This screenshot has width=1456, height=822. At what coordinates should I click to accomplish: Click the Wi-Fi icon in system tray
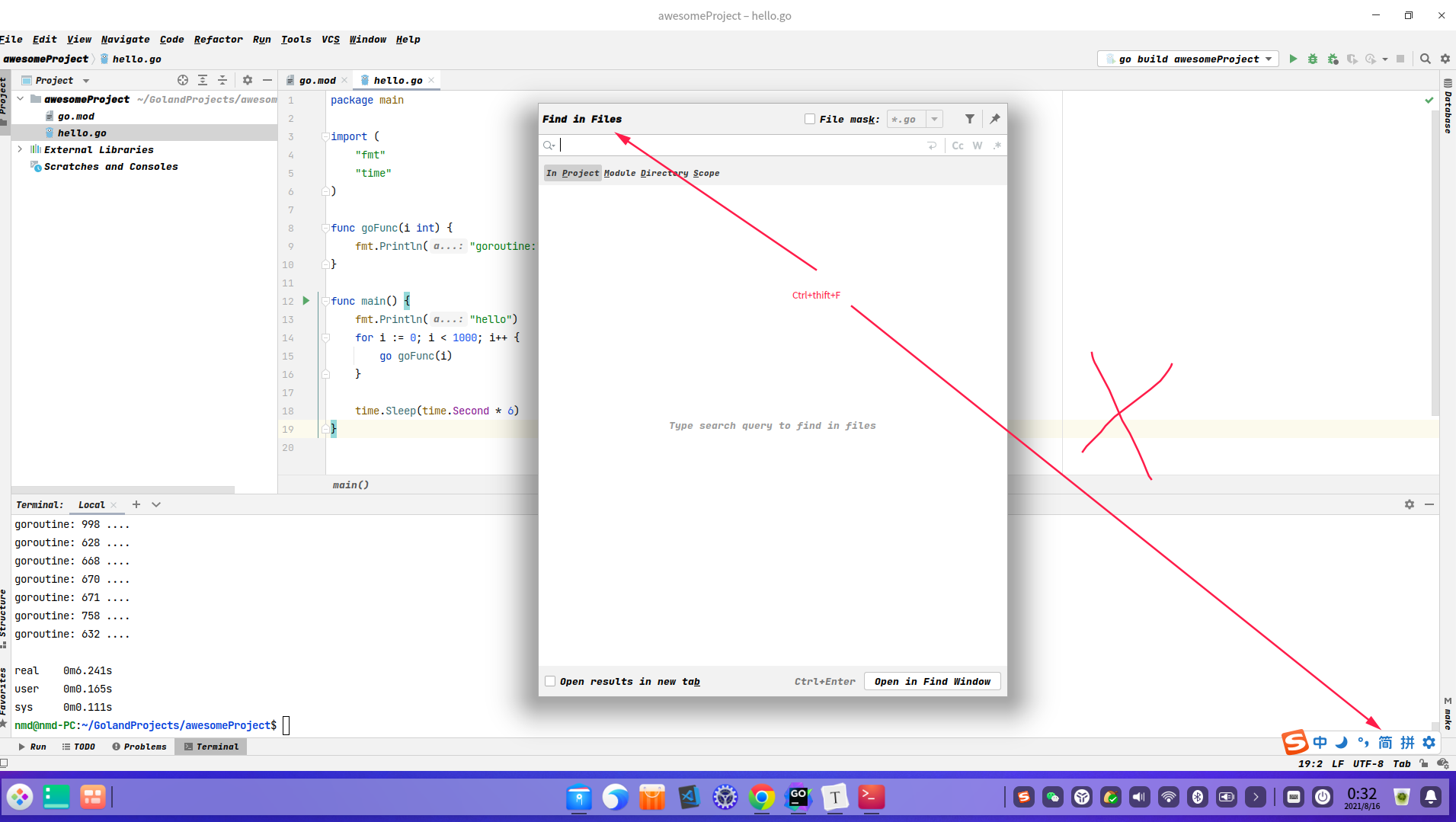point(1168,798)
